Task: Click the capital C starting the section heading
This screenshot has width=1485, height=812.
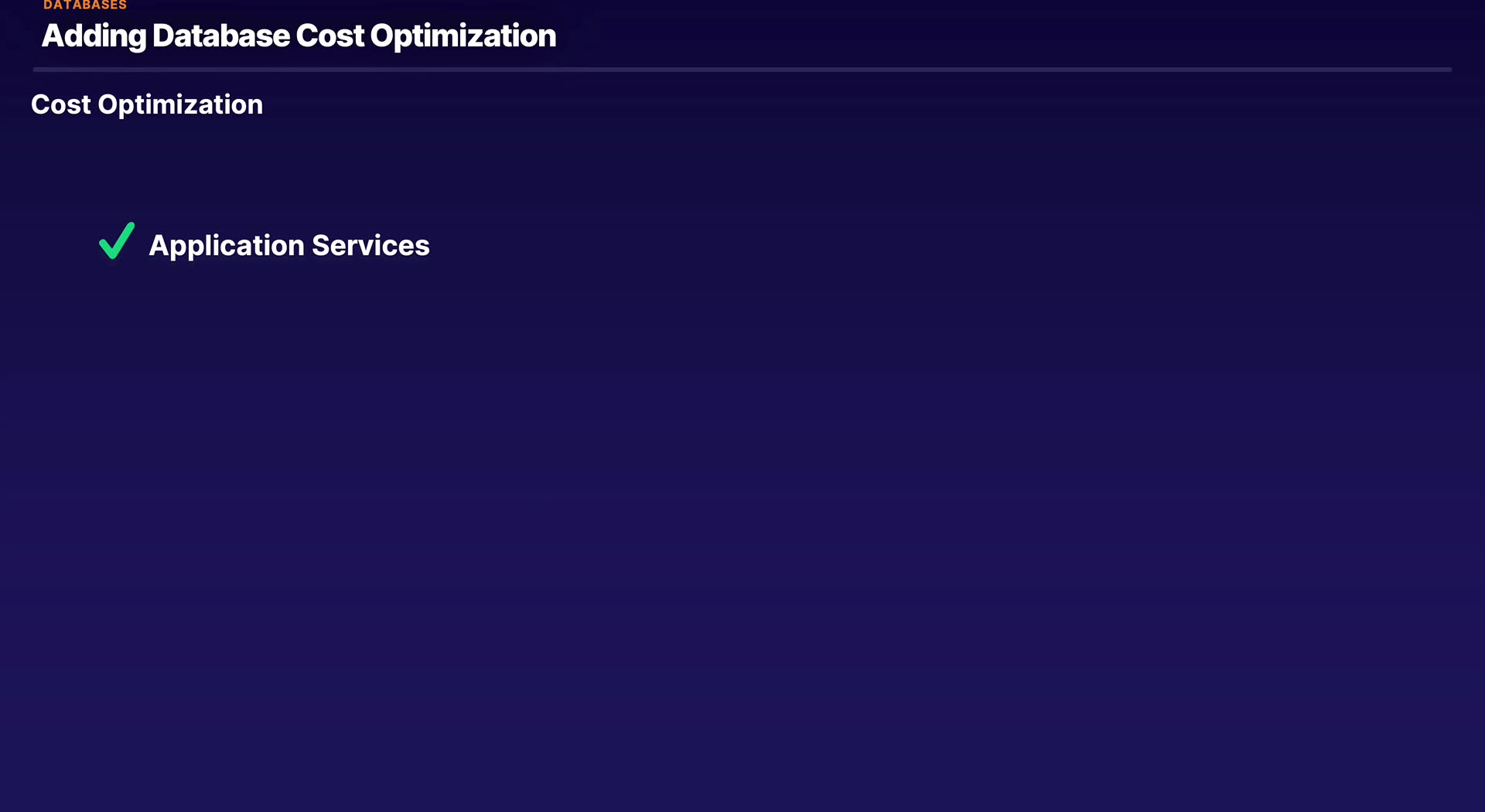Action: [41, 104]
